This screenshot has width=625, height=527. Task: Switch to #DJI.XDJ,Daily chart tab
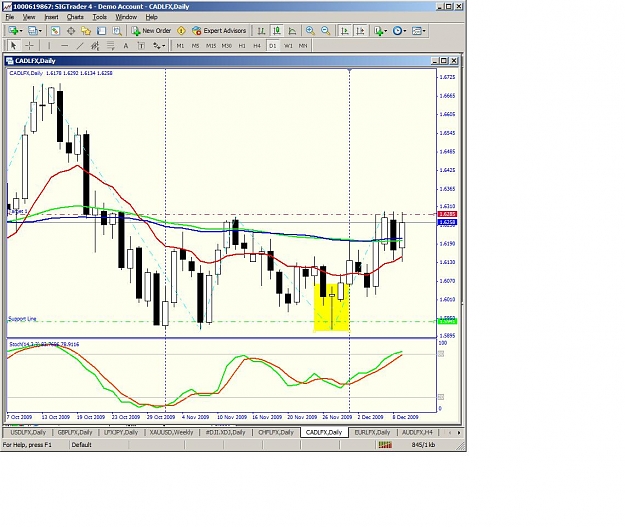pos(225,433)
